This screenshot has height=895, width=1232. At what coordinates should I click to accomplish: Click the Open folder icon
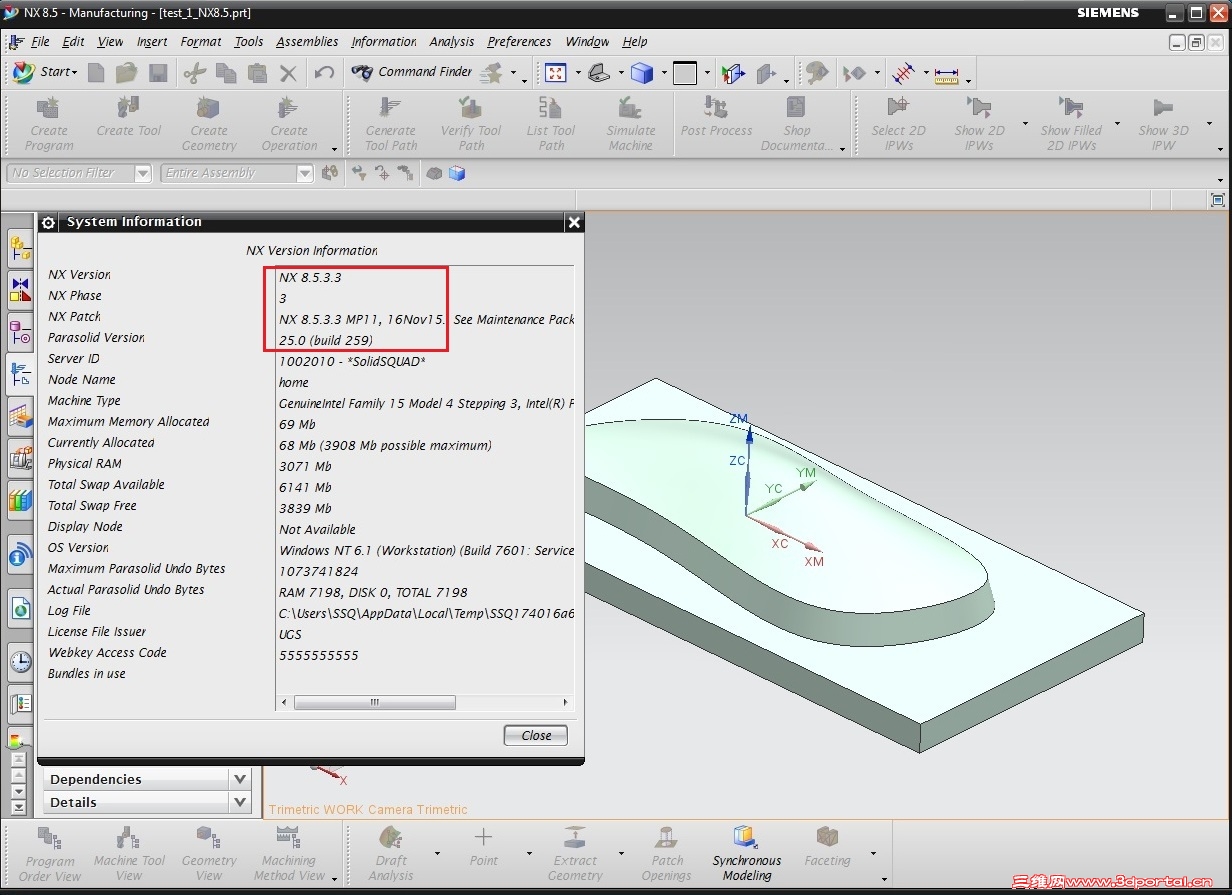(126, 72)
